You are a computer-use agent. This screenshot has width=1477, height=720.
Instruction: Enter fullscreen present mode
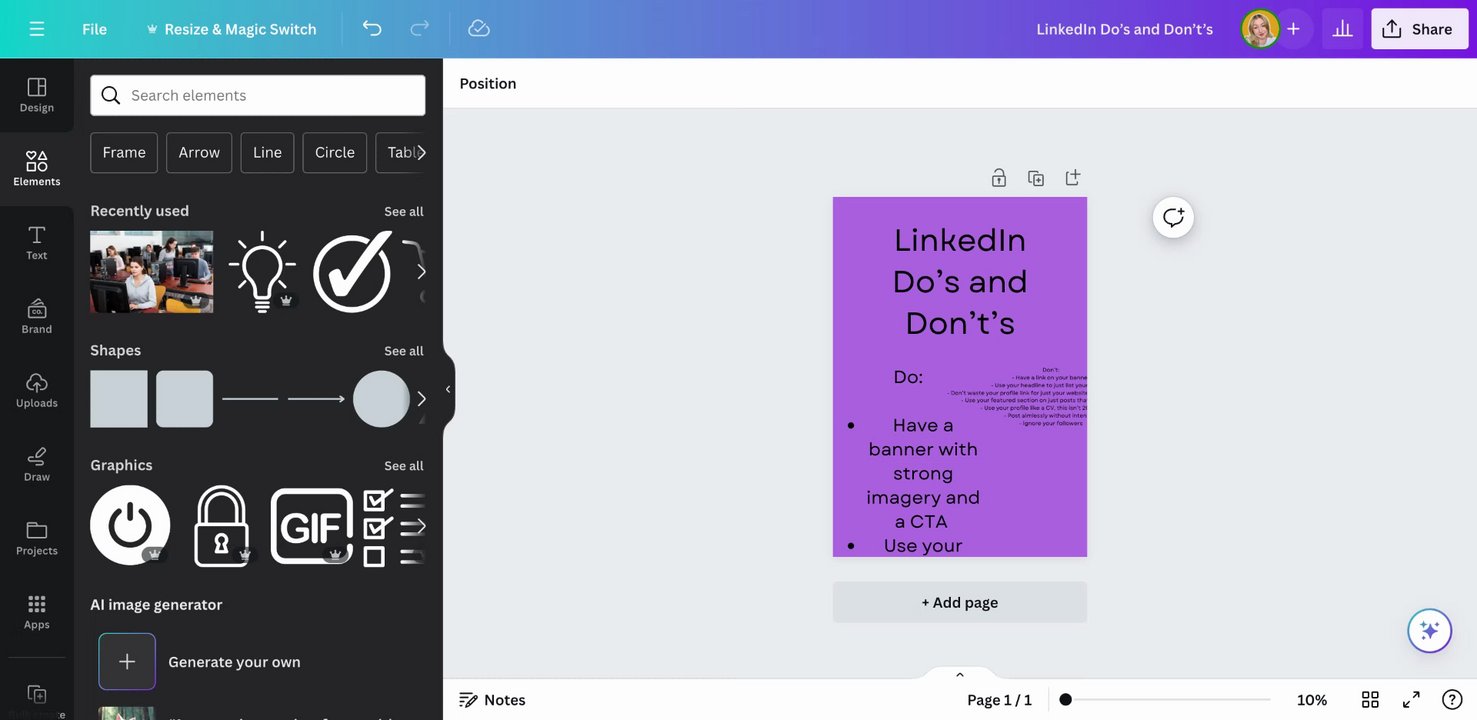(x=1411, y=700)
